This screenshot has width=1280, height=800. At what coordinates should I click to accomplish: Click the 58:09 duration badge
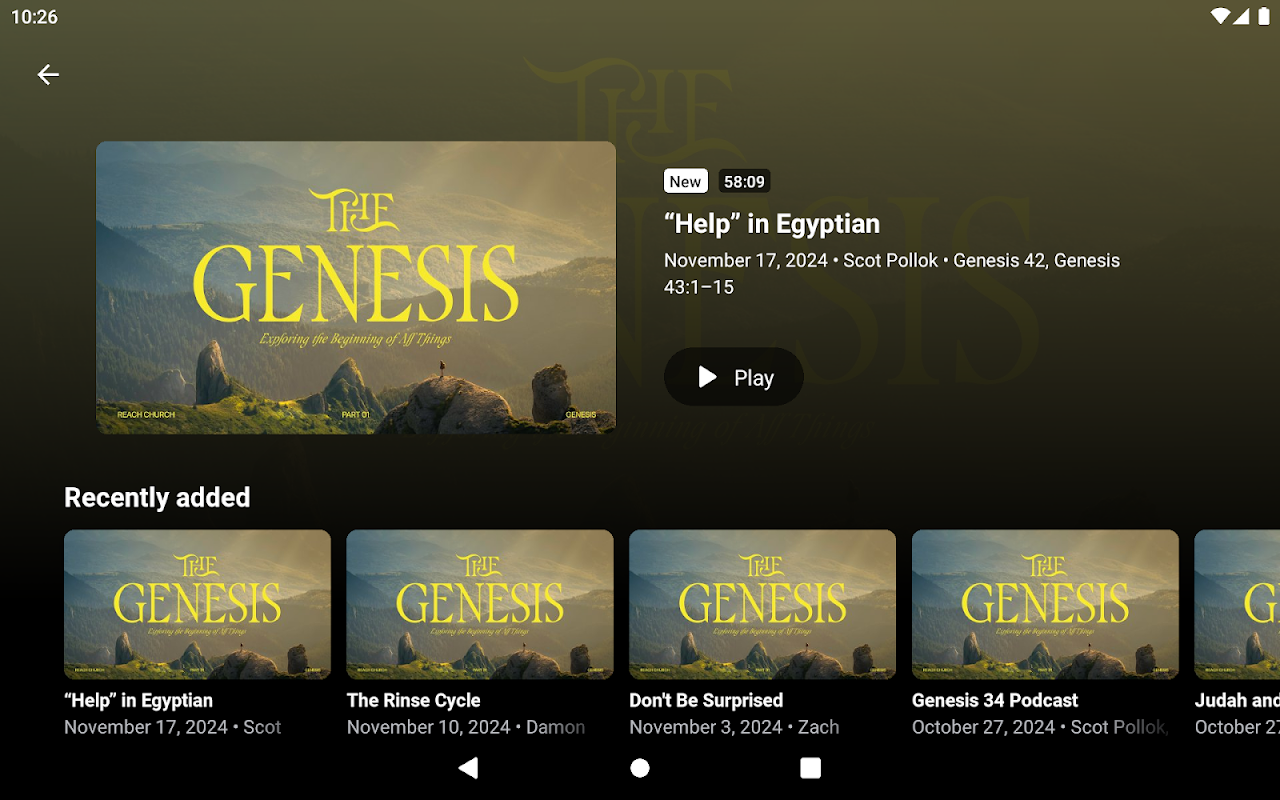click(x=744, y=181)
